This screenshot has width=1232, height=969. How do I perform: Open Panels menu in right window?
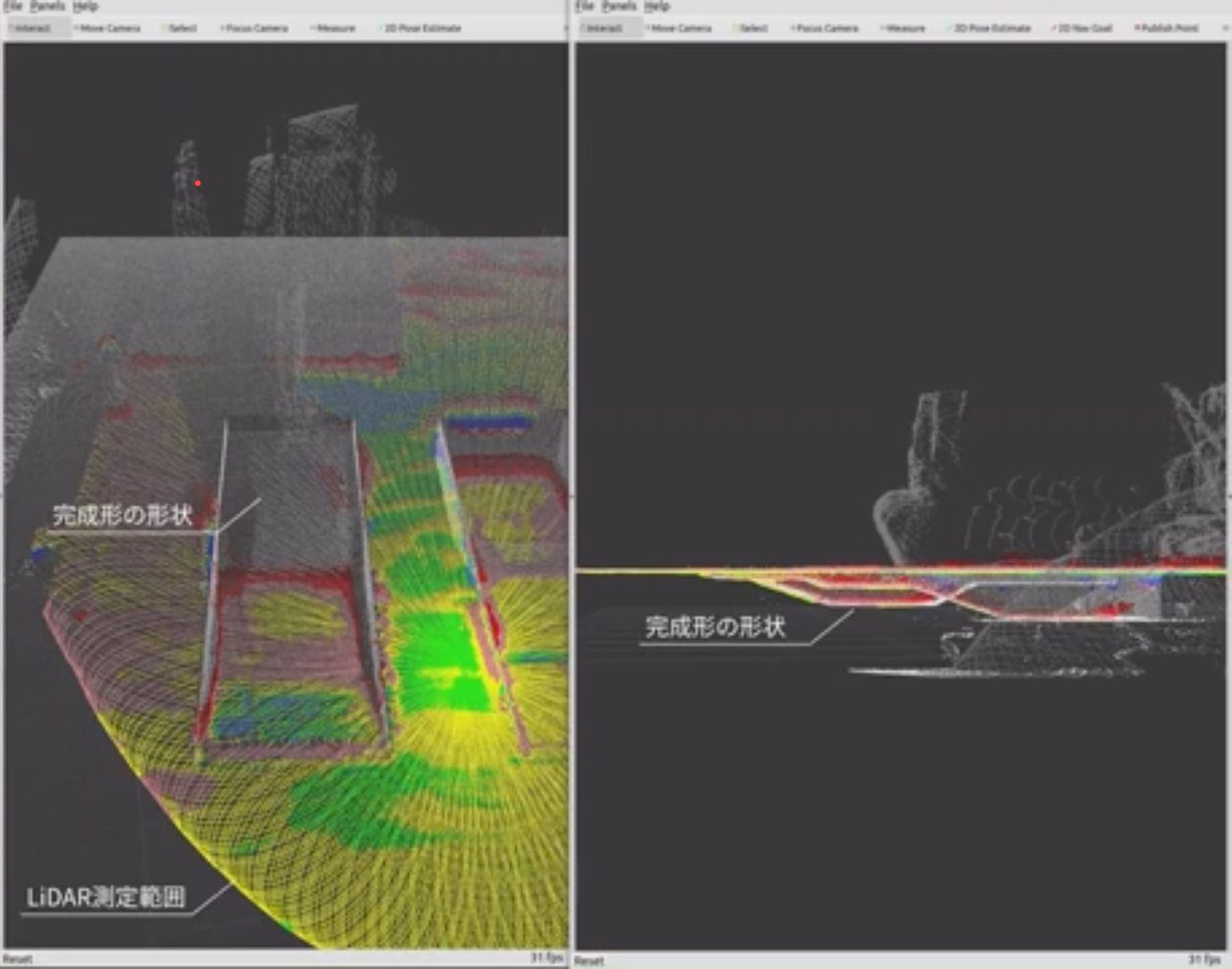click(x=619, y=6)
